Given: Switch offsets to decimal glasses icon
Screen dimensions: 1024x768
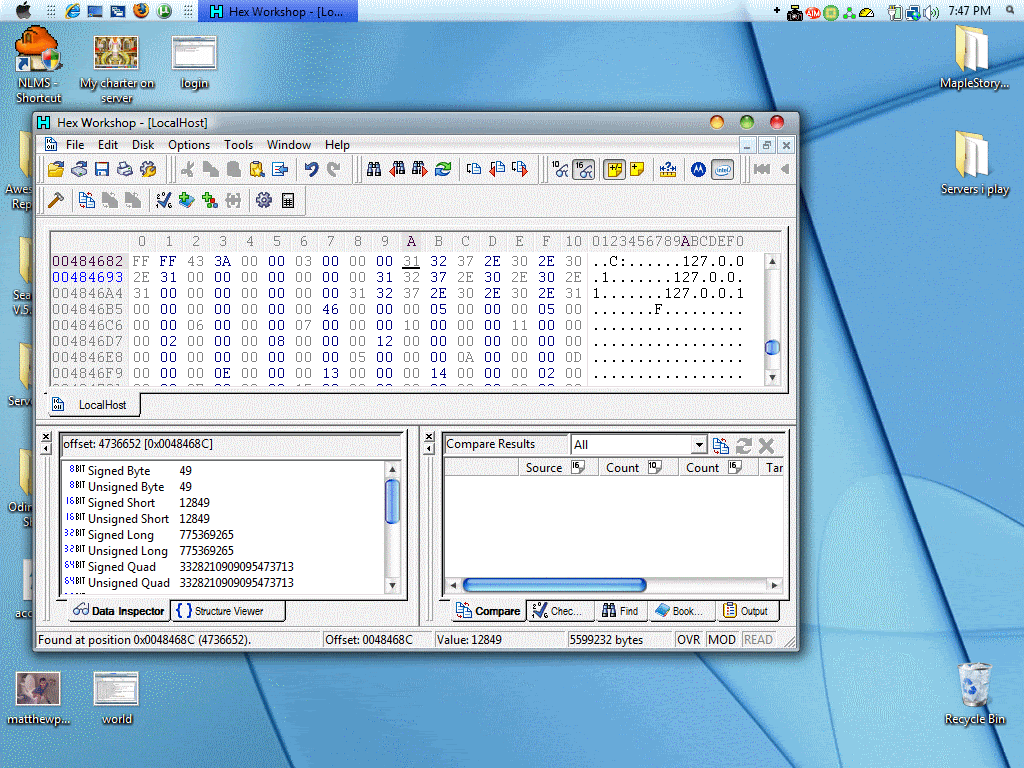Looking at the screenshot, I should pyautogui.click(x=560, y=170).
